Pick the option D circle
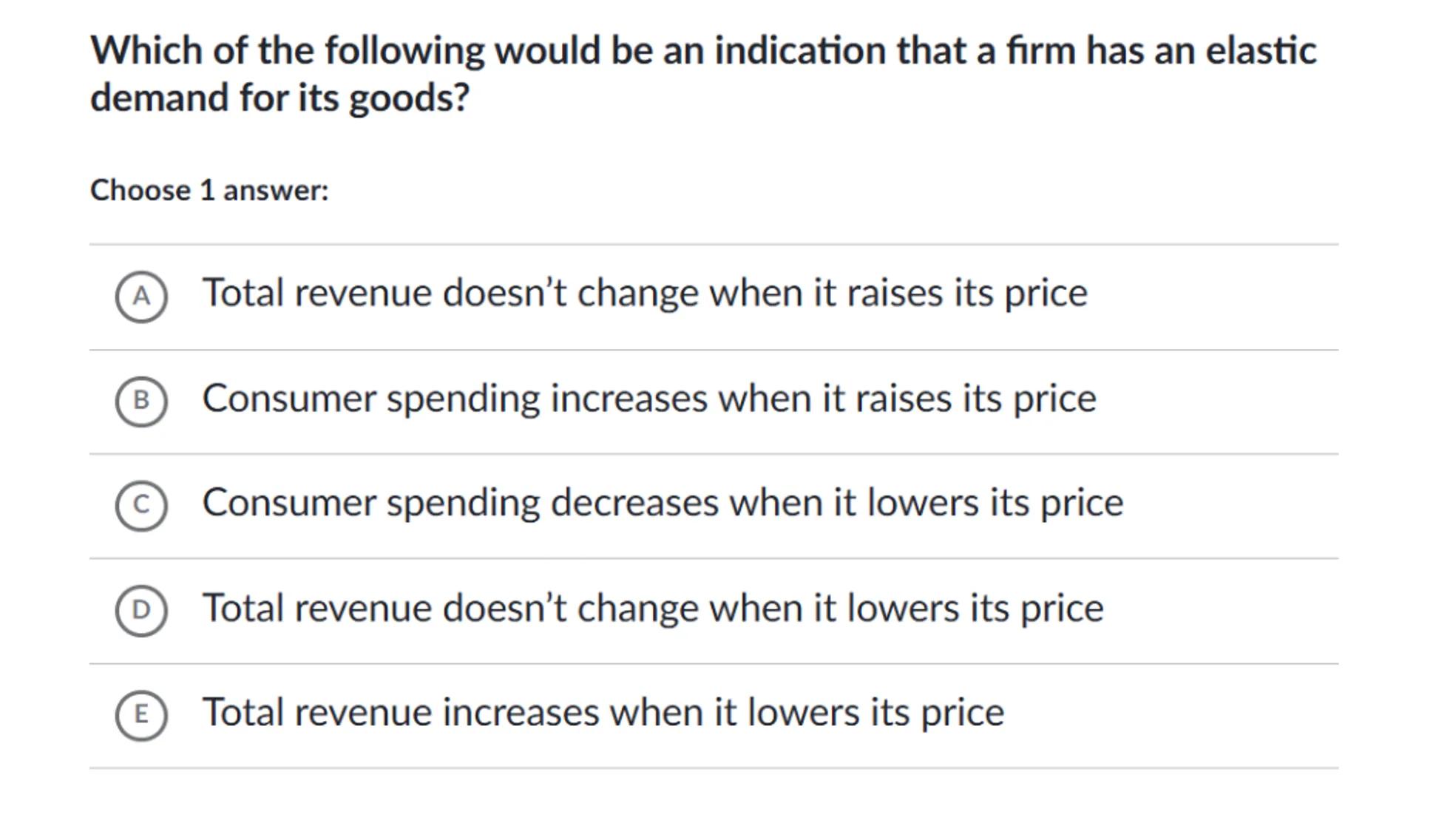This screenshot has height=840, width=1453. (x=141, y=610)
